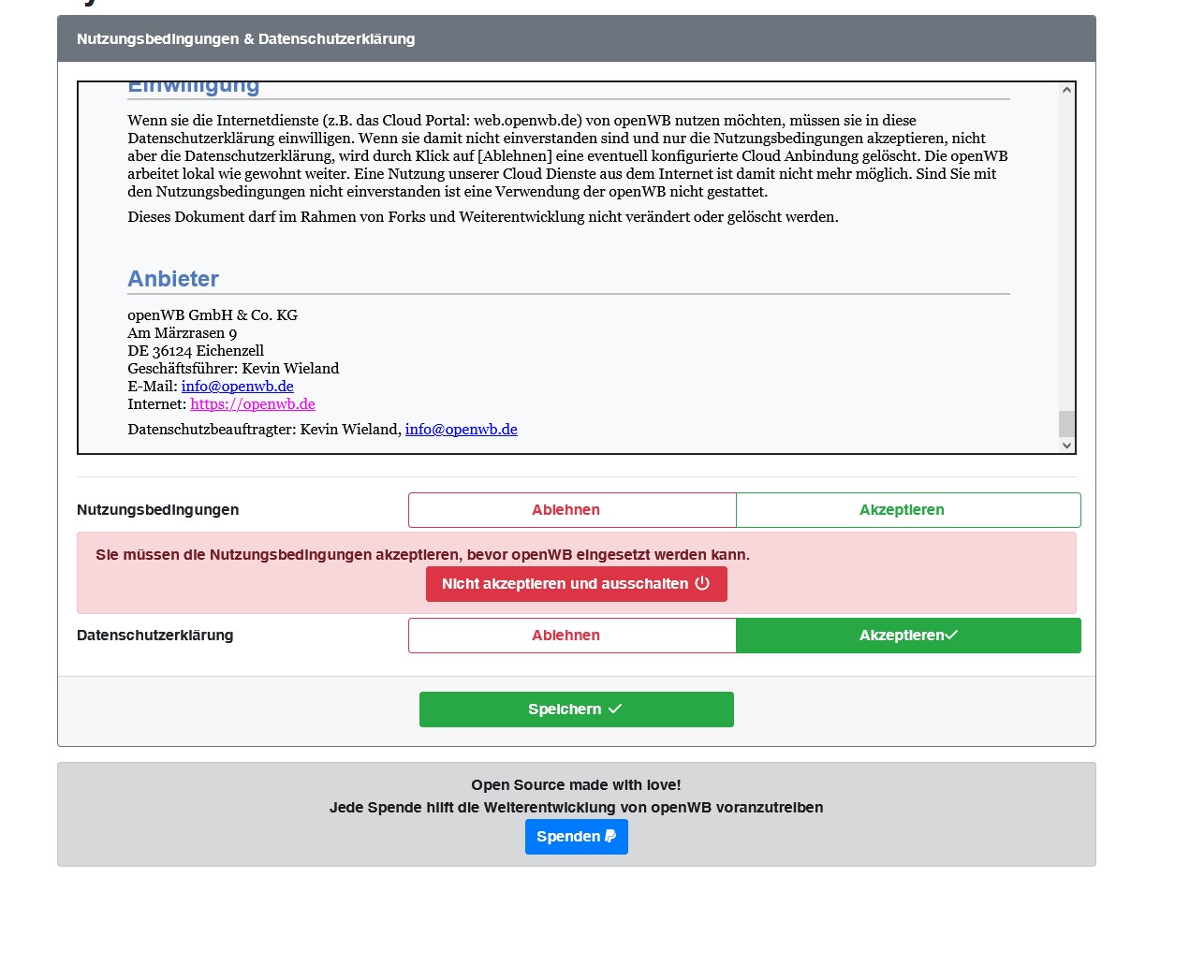1204x980 pixels.
Task: Click 'Am Märzrasen 9' address line
Action: click(x=183, y=333)
